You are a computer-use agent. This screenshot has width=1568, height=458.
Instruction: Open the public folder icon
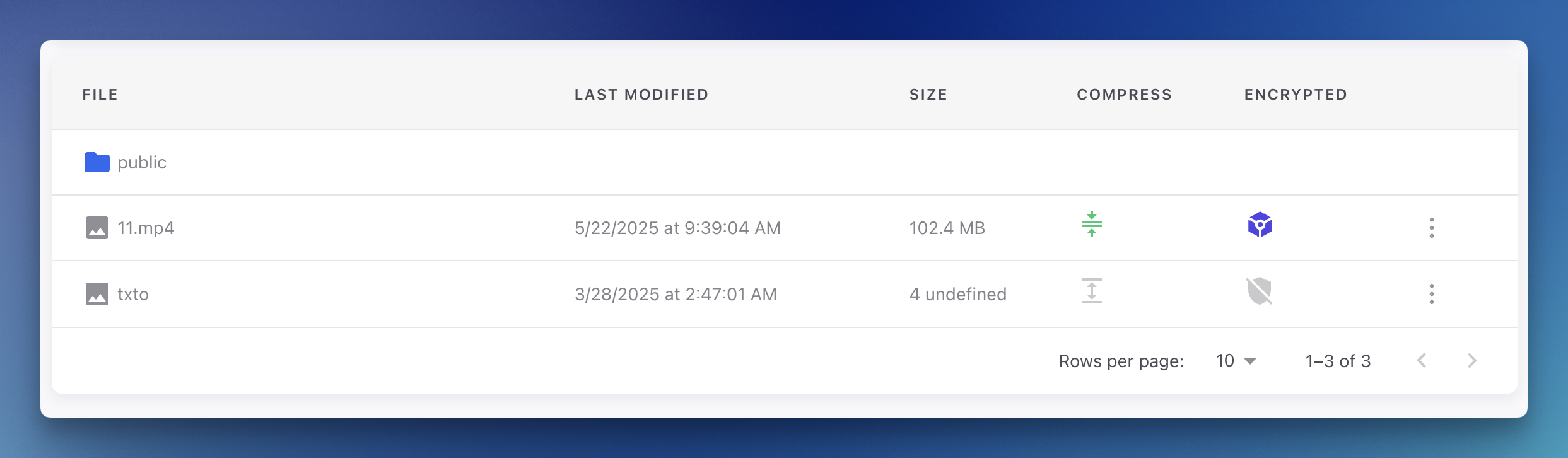[x=97, y=162]
